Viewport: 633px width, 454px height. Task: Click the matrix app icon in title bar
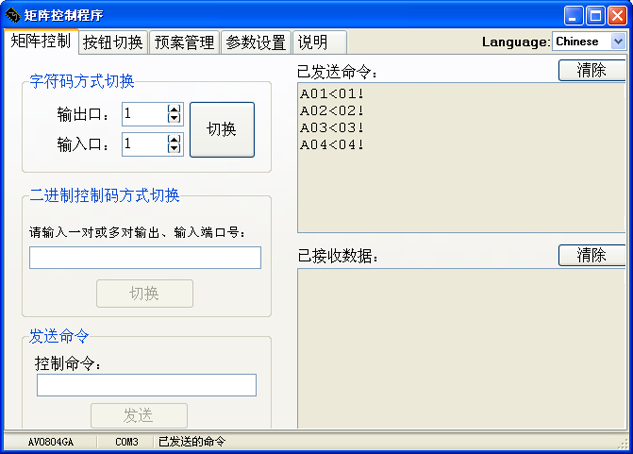pos(13,15)
